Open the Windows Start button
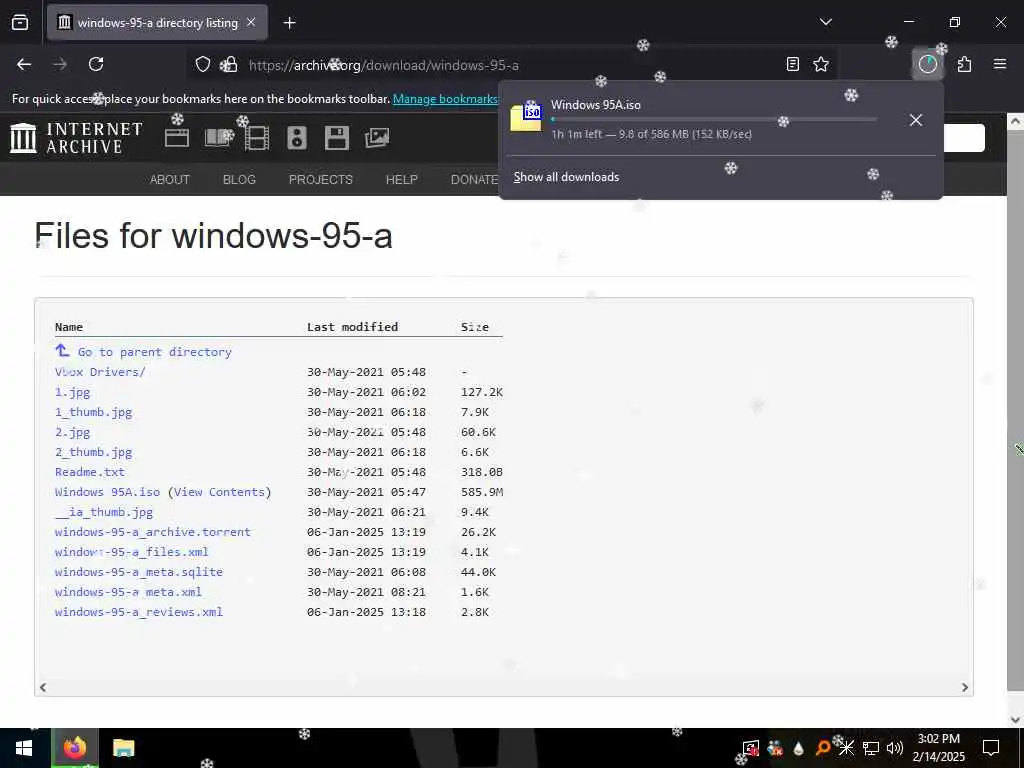The width and height of the screenshot is (1024, 768). tap(24, 748)
